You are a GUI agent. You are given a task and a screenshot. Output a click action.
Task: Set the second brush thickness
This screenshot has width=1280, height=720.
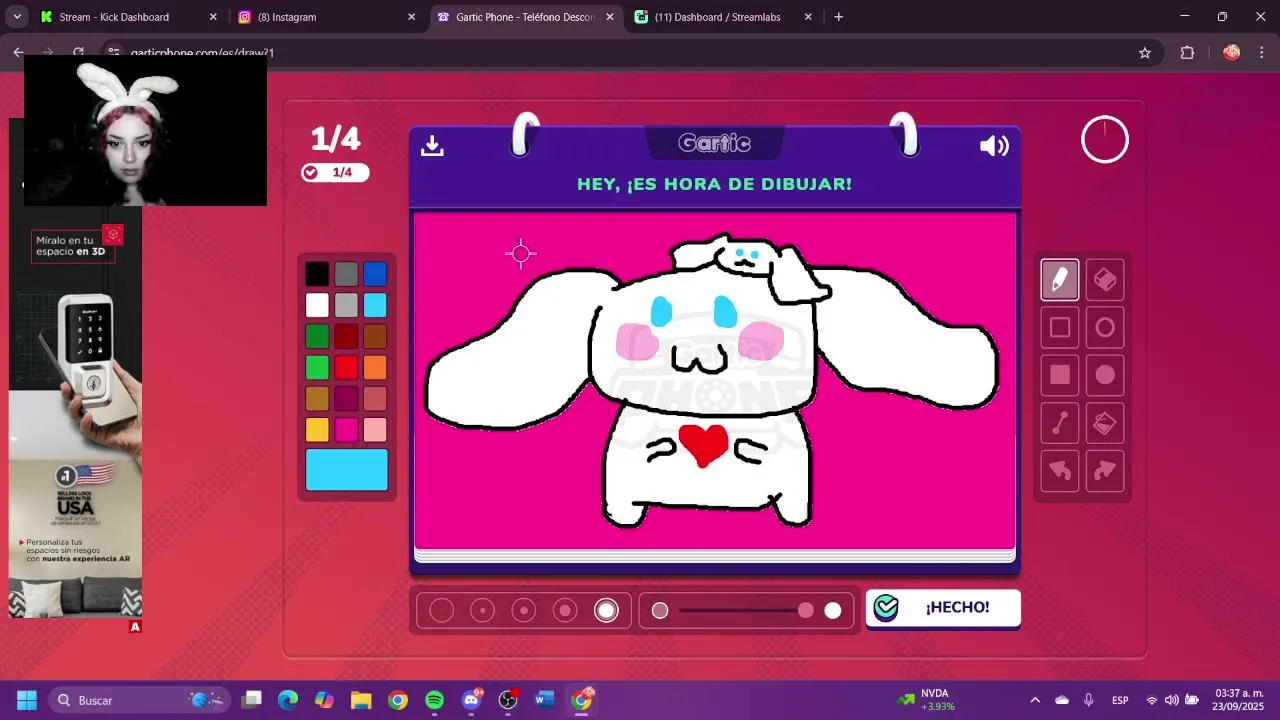(x=482, y=610)
